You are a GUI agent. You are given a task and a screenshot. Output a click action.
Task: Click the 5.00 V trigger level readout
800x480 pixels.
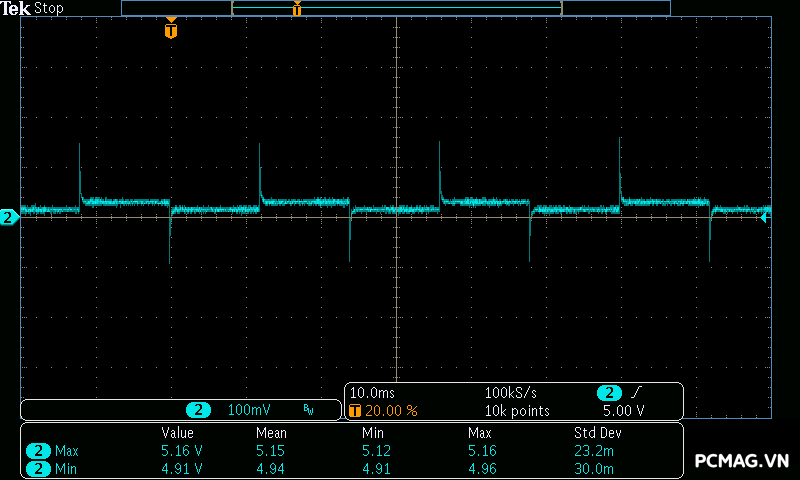(623, 411)
